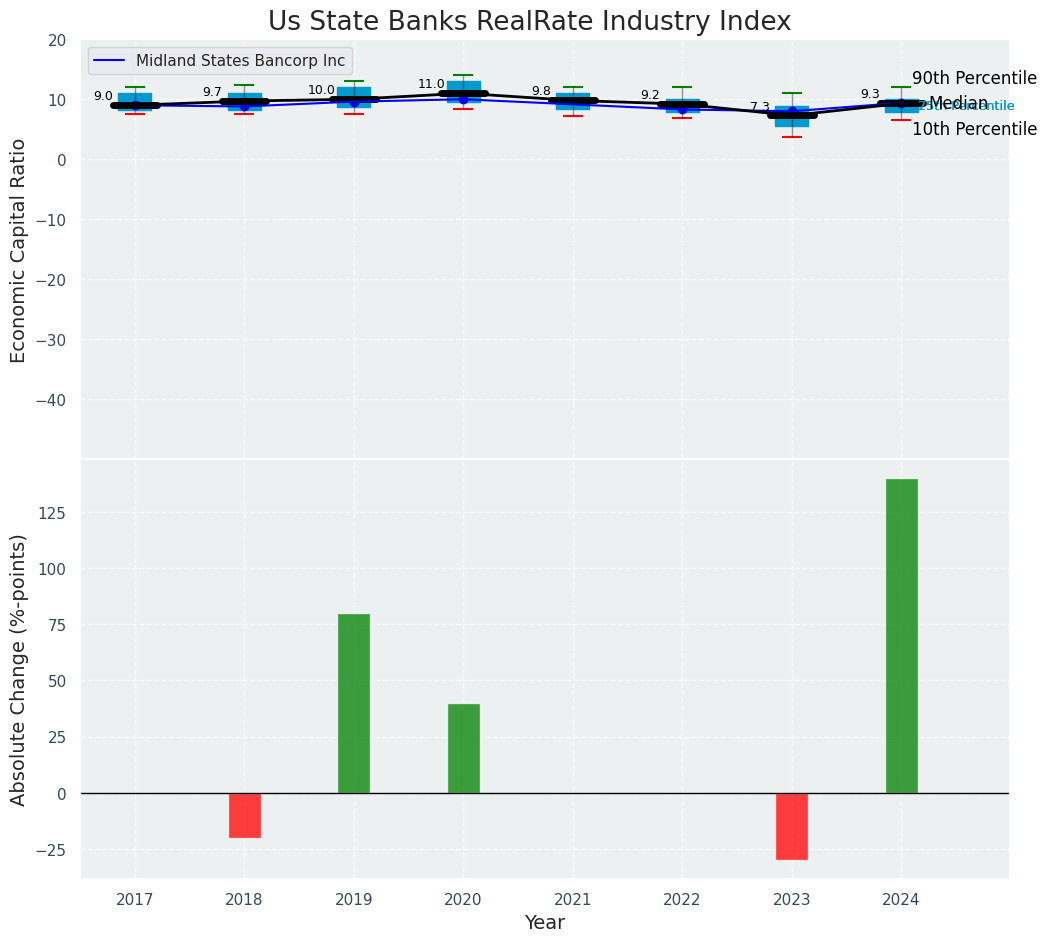
Task: Select the green 2020 bar
Action: (463, 748)
